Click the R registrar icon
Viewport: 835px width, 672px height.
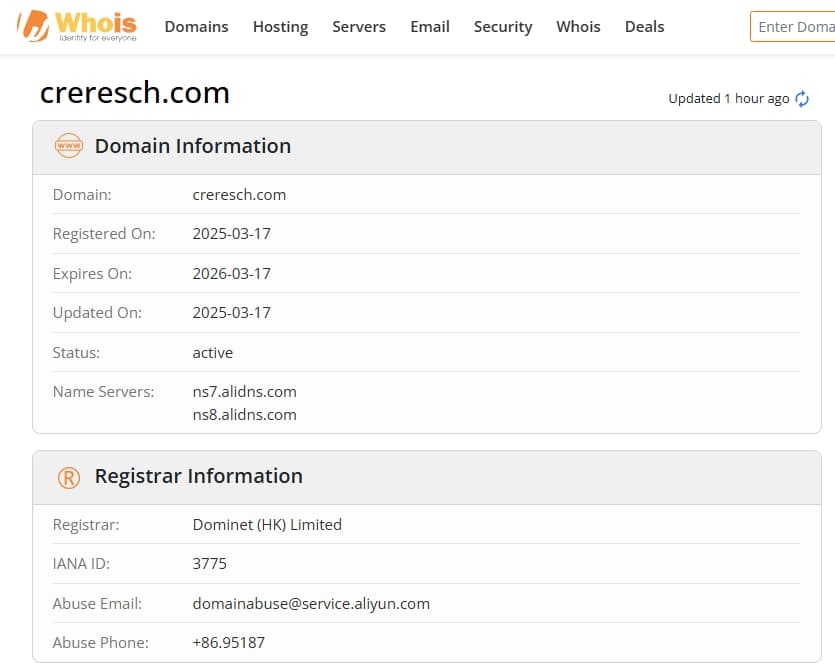click(x=69, y=478)
